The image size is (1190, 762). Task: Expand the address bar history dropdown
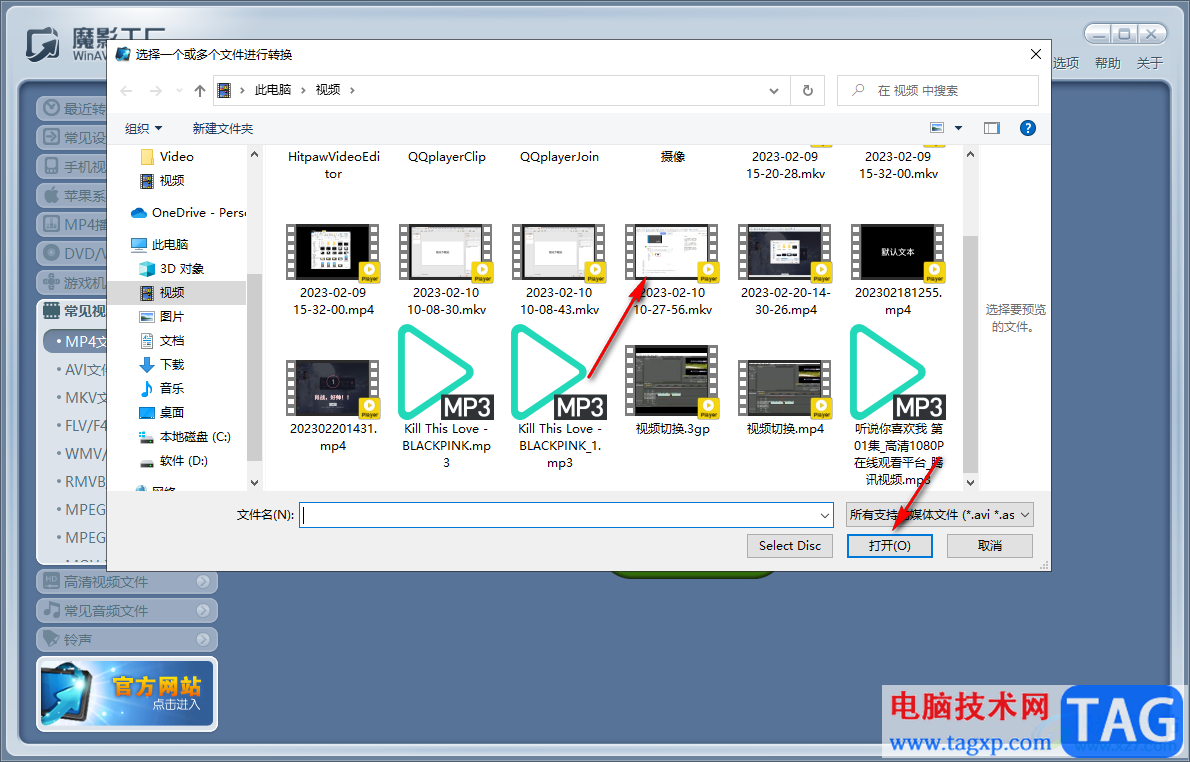(x=773, y=90)
